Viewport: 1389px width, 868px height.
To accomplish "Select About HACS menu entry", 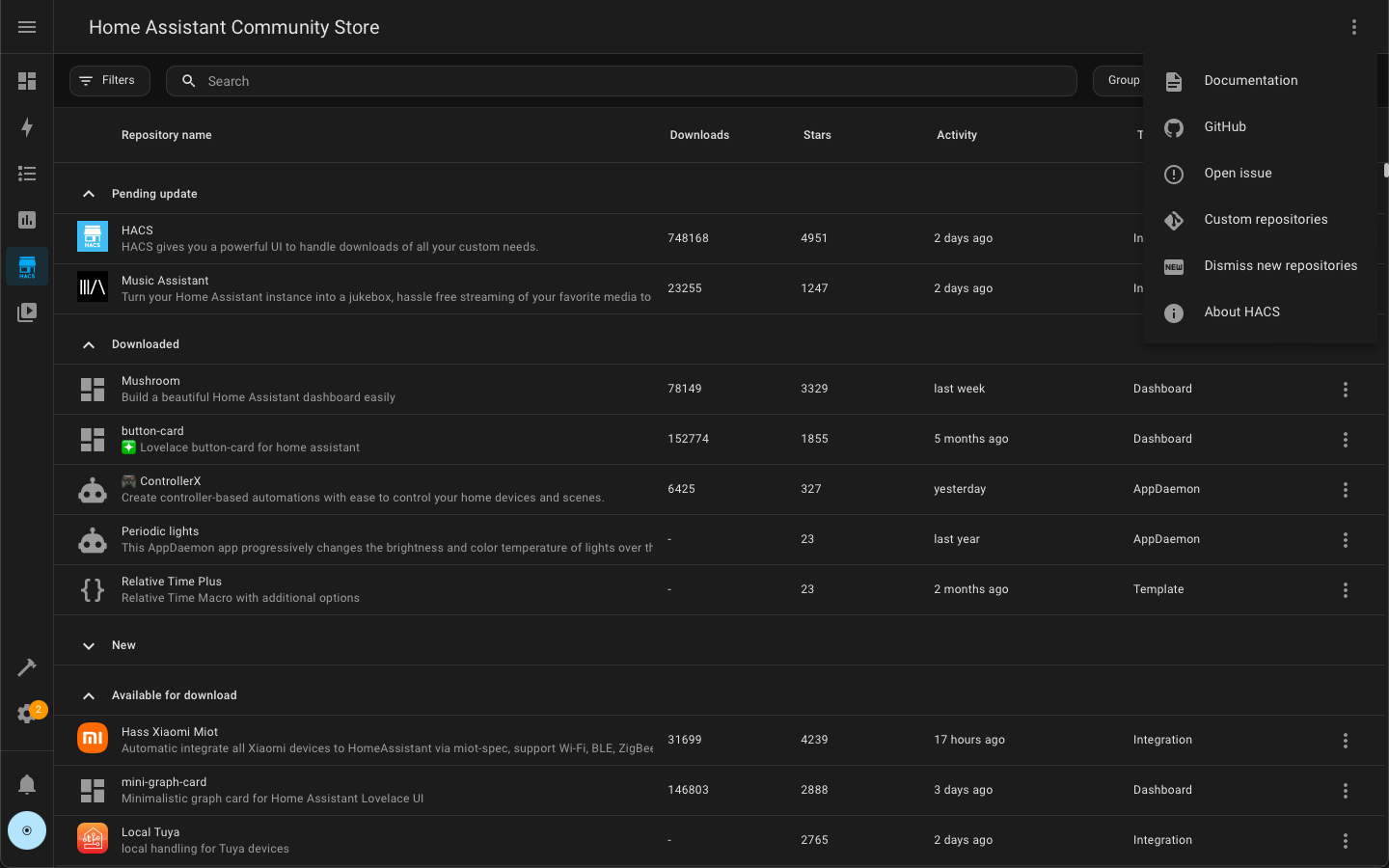I will (x=1259, y=312).
